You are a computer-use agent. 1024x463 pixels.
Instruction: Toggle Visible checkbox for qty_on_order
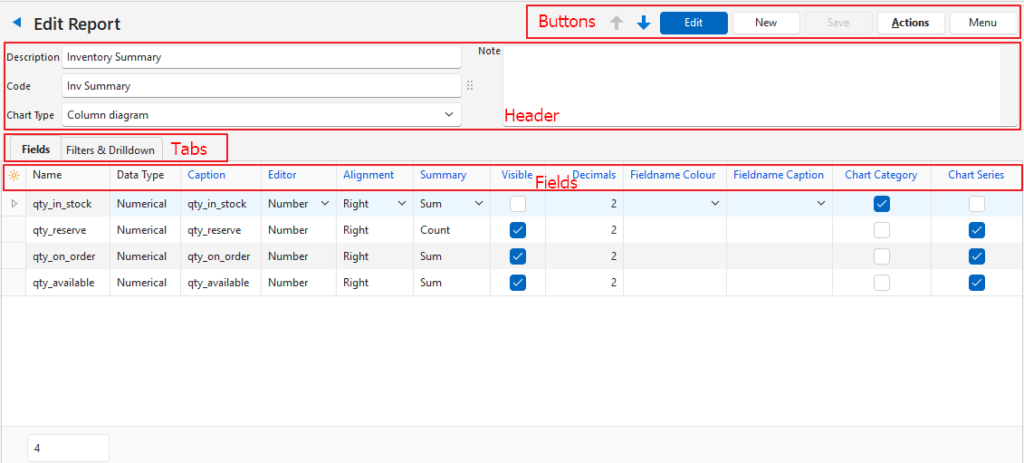(518, 256)
